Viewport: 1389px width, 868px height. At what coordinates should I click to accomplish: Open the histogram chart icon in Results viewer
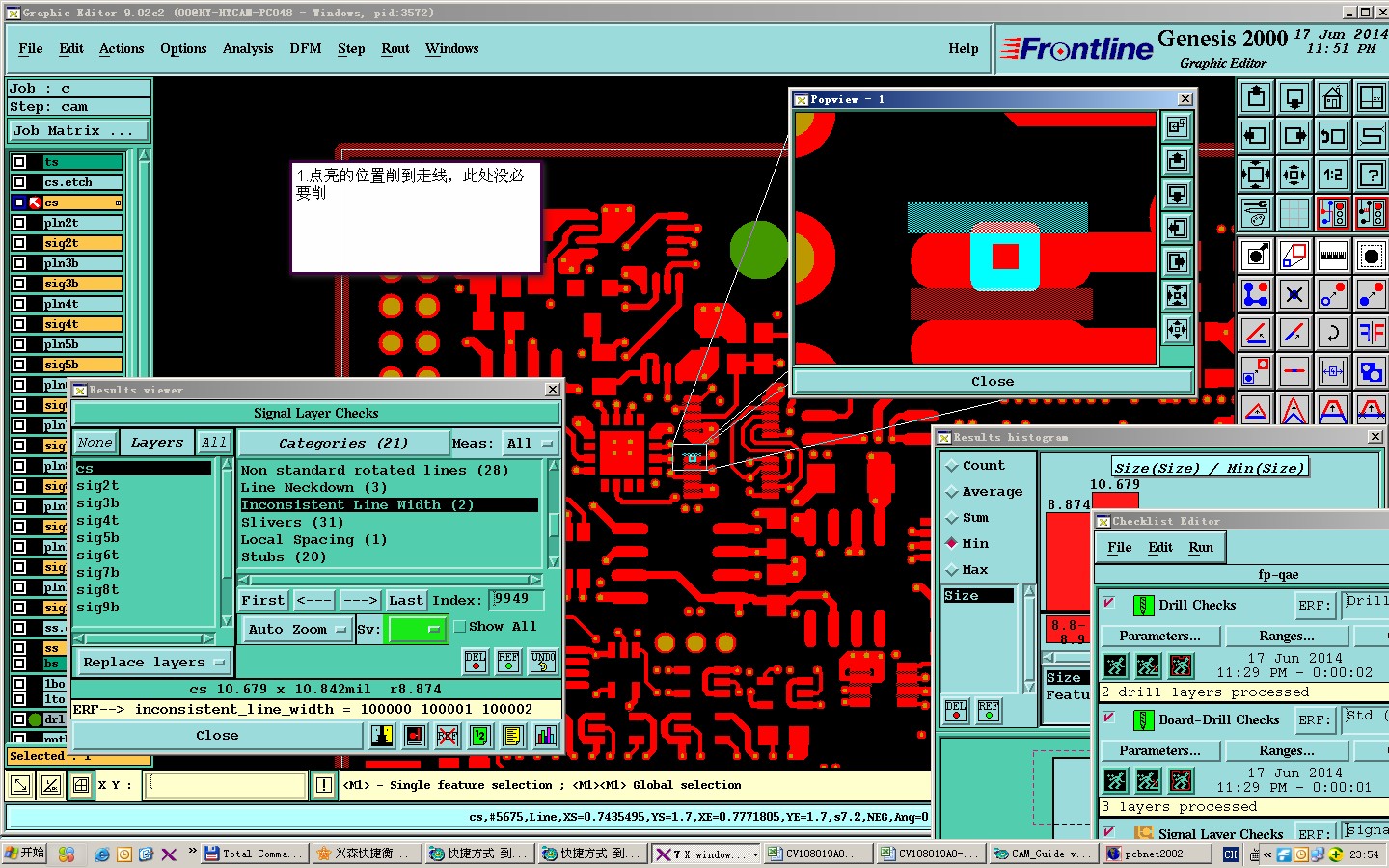[545, 736]
